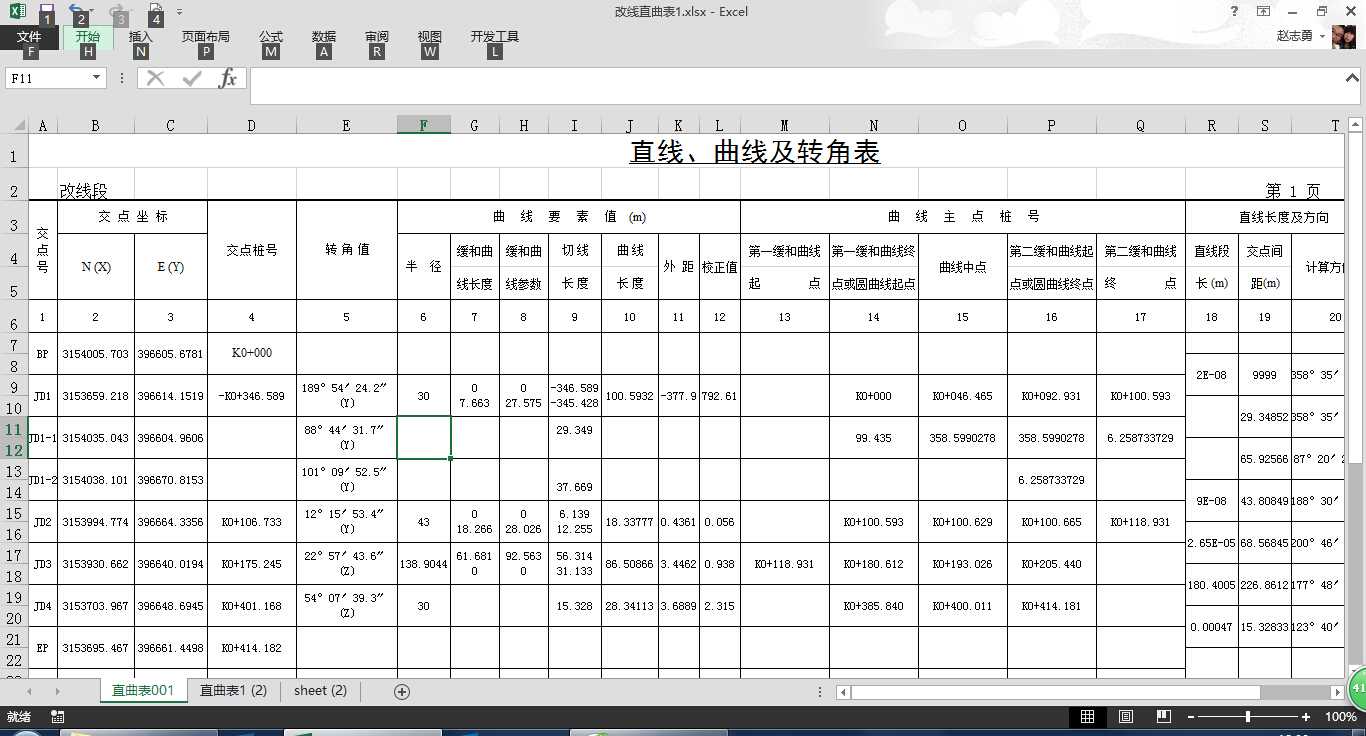Add a new sheet with the plus icon
This screenshot has width=1366, height=736.
point(402,691)
